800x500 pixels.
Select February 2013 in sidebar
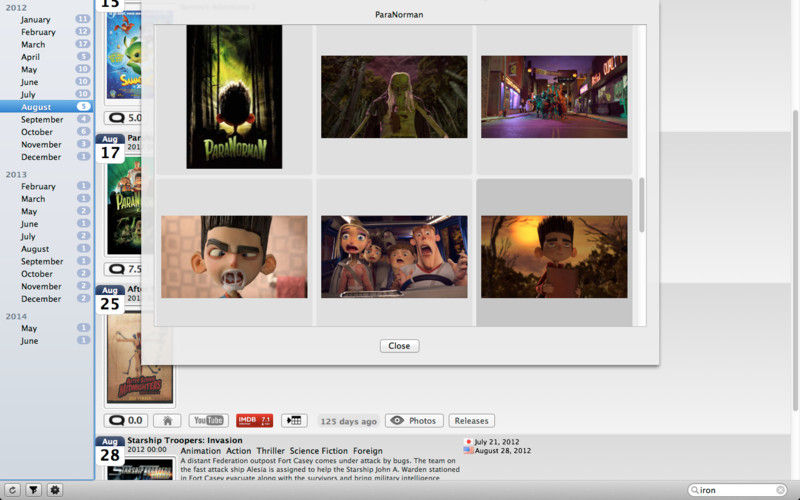point(47,186)
